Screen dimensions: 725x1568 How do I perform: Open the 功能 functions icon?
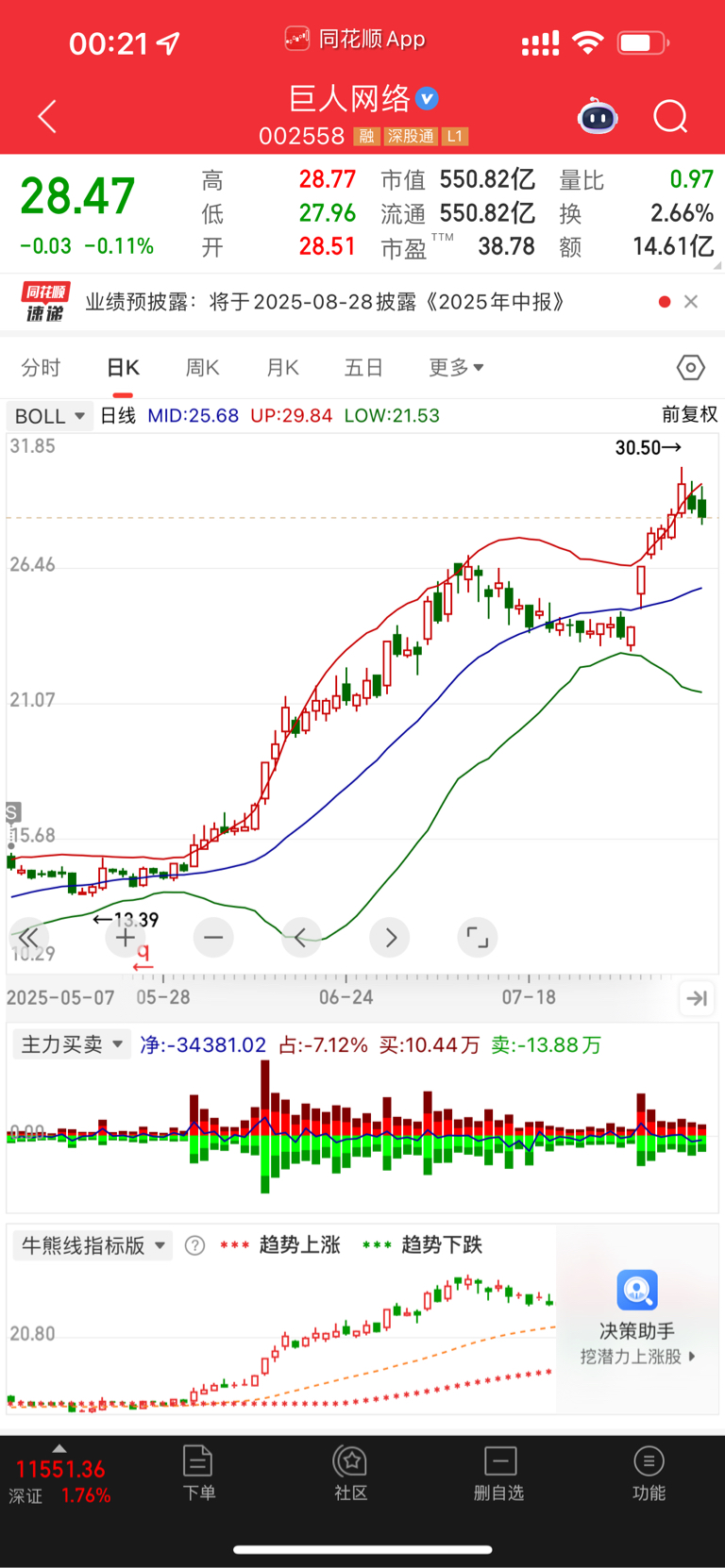pyautogui.click(x=649, y=1473)
